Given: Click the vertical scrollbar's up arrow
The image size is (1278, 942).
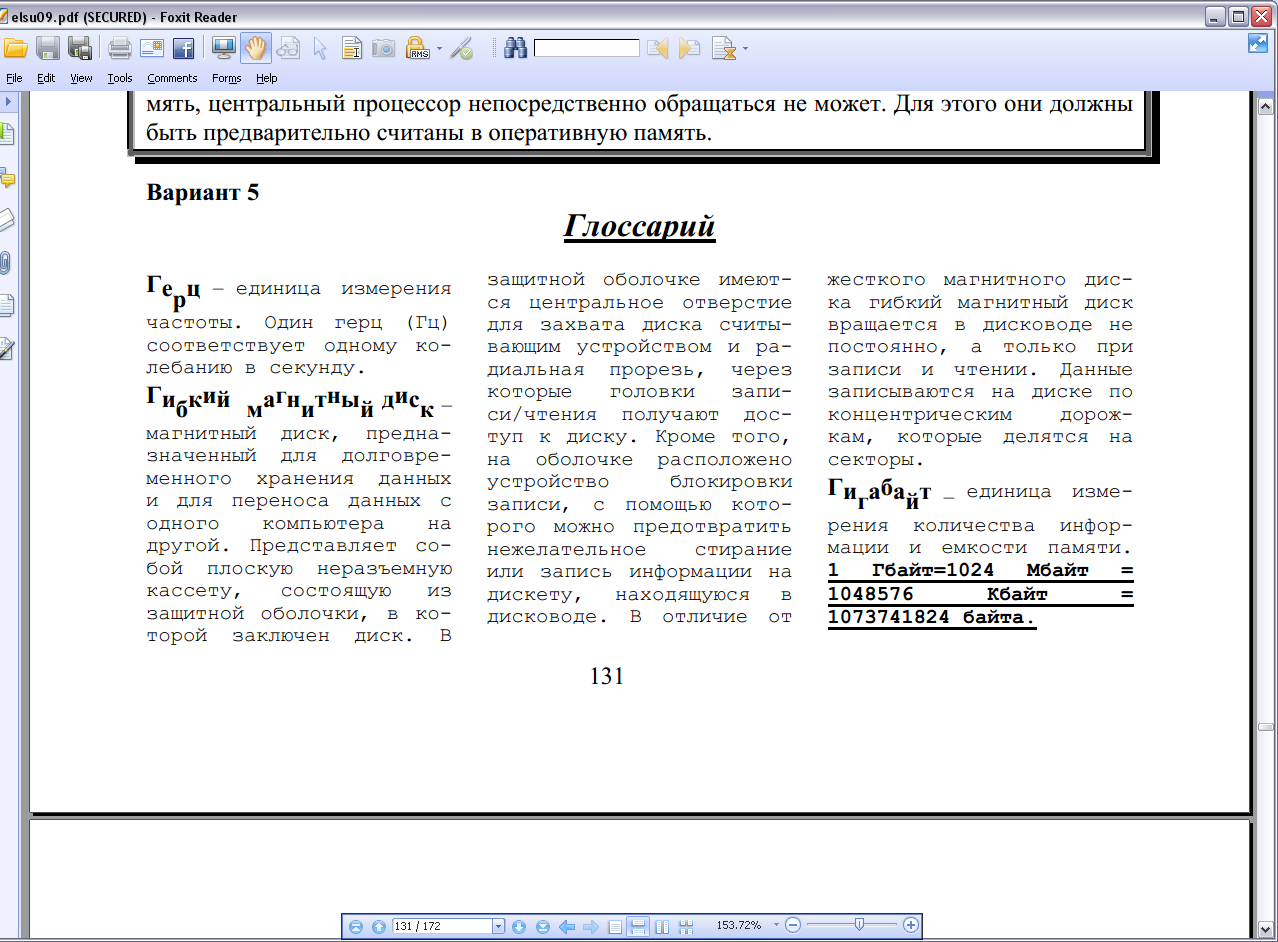Looking at the screenshot, I should click(x=1266, y=105).
